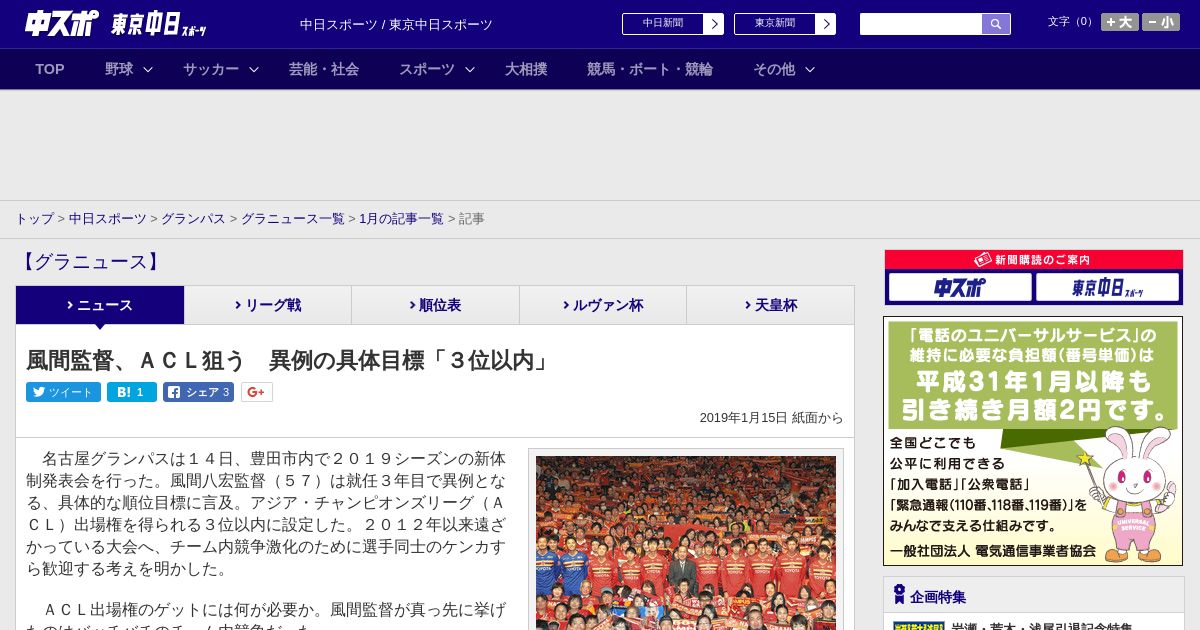Image resolution: width=1200 pixels, height=630 pixels.
Task: Click the 【グラニュース】 section heading
Action: pyautogui.click(x=90, y=262)
